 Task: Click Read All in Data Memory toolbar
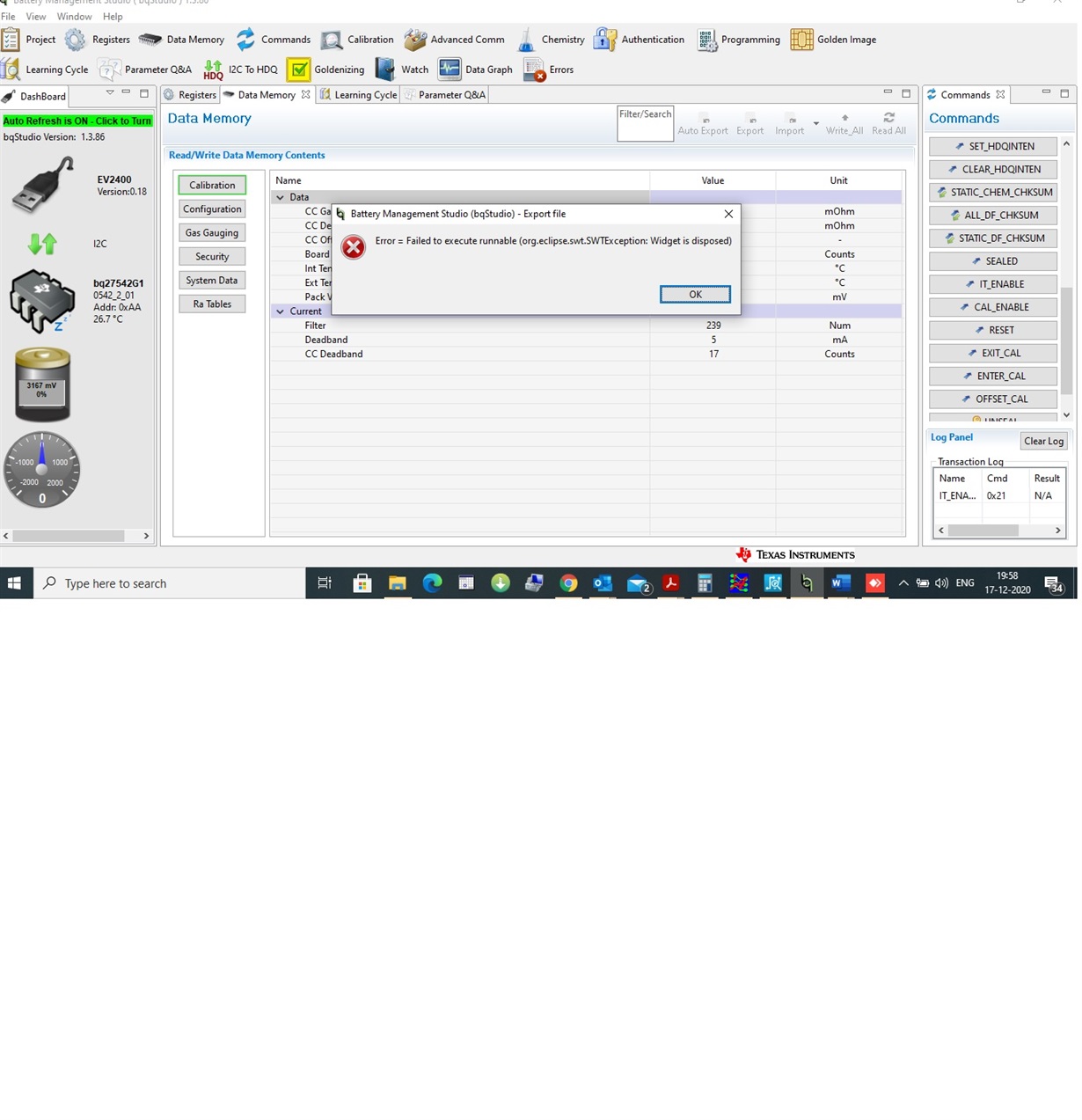coord(888,125)
